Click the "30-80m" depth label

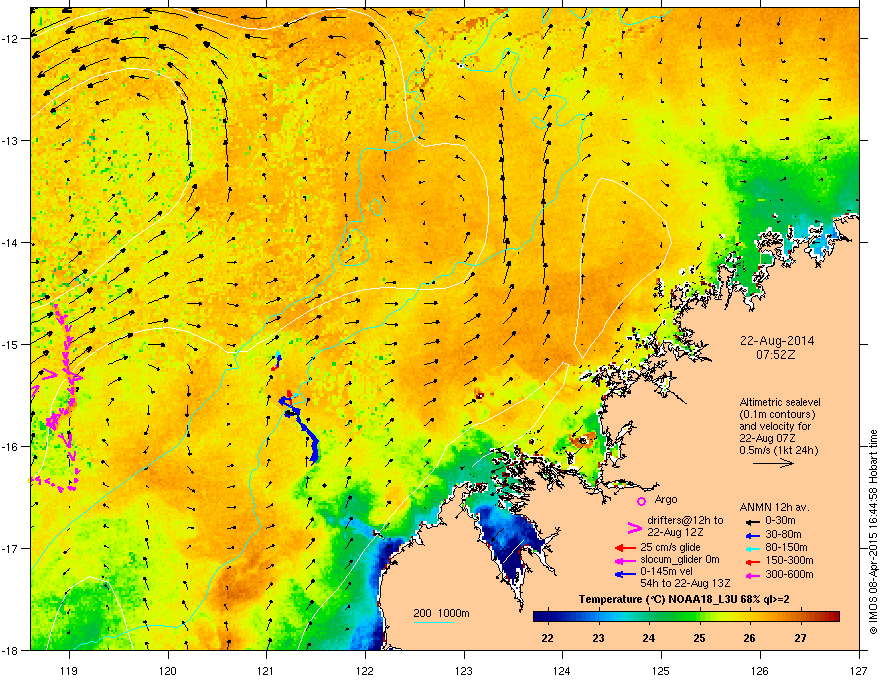point(783,534)
